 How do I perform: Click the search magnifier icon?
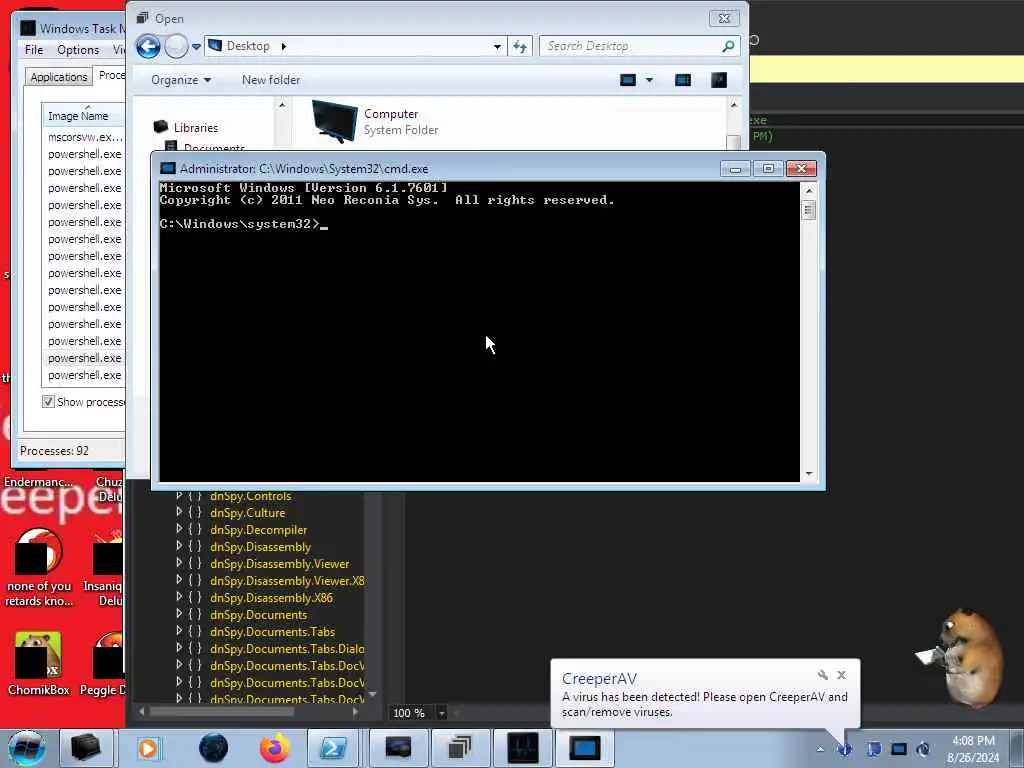point(729,46)
